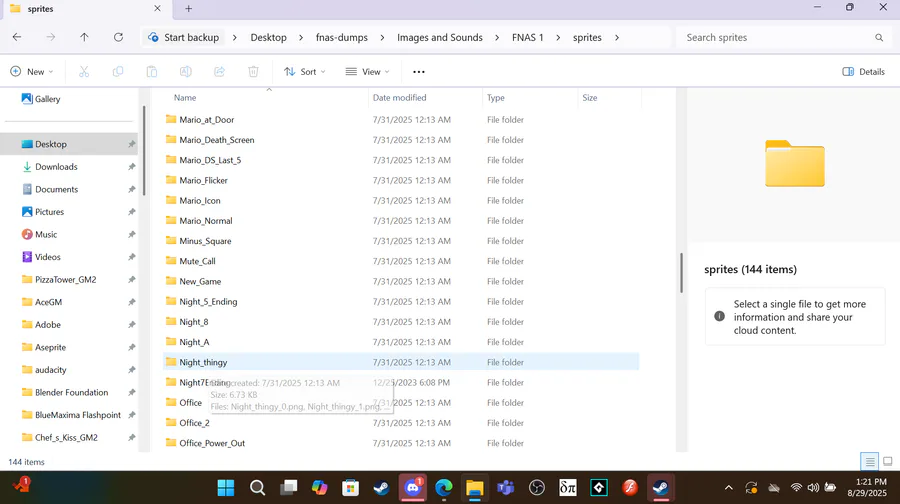Open the Sort dropdown menu

click(305, 72)
